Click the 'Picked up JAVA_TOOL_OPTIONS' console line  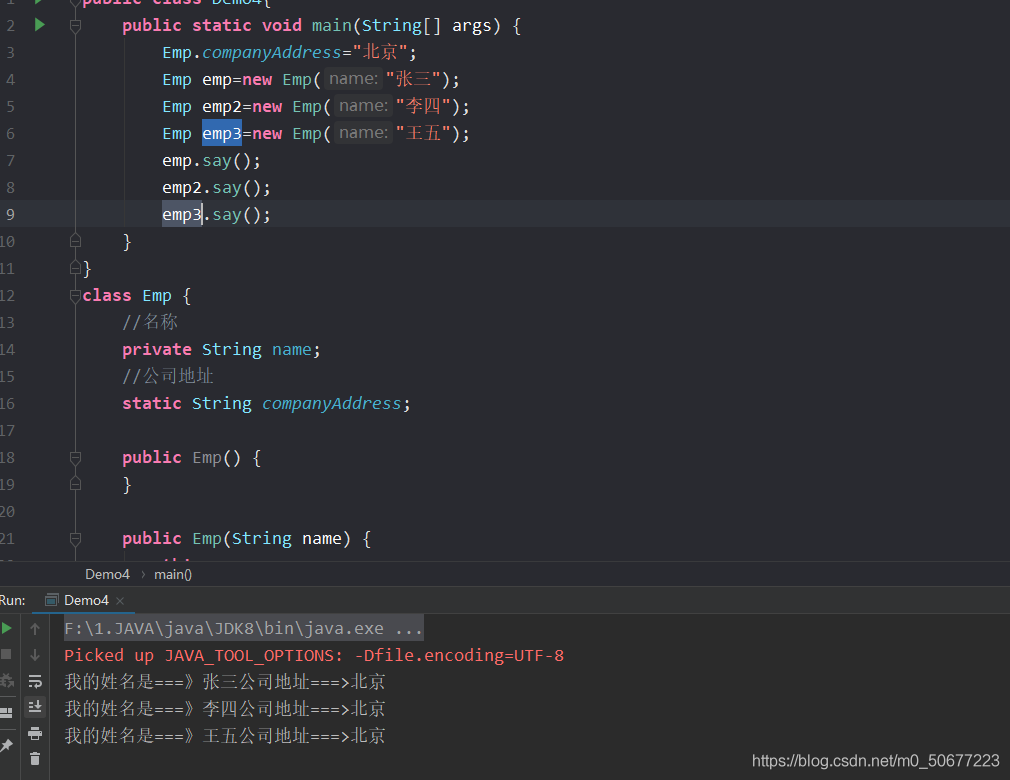point(314,655)
